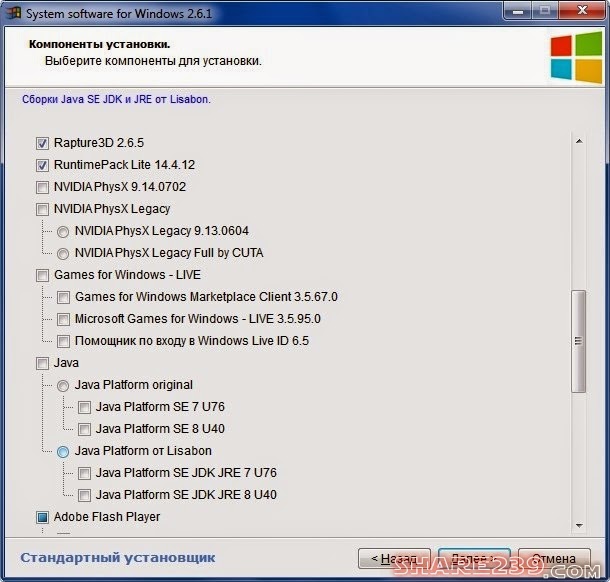The image size is (610, 582).
Task: Check Microsoft Games for Windows - LIVE 3.5.95.0
Action: click(63, 319)
